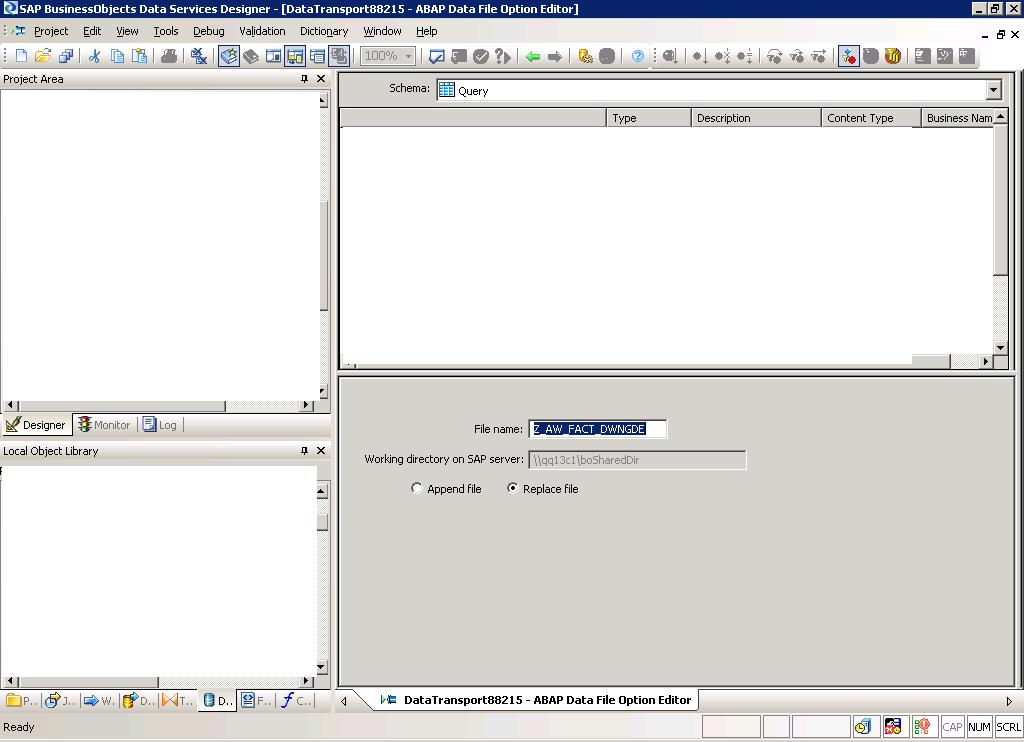Click the Working directory on SAP server field
This screenshot has width=1024, height=742.
pos(637,460)
